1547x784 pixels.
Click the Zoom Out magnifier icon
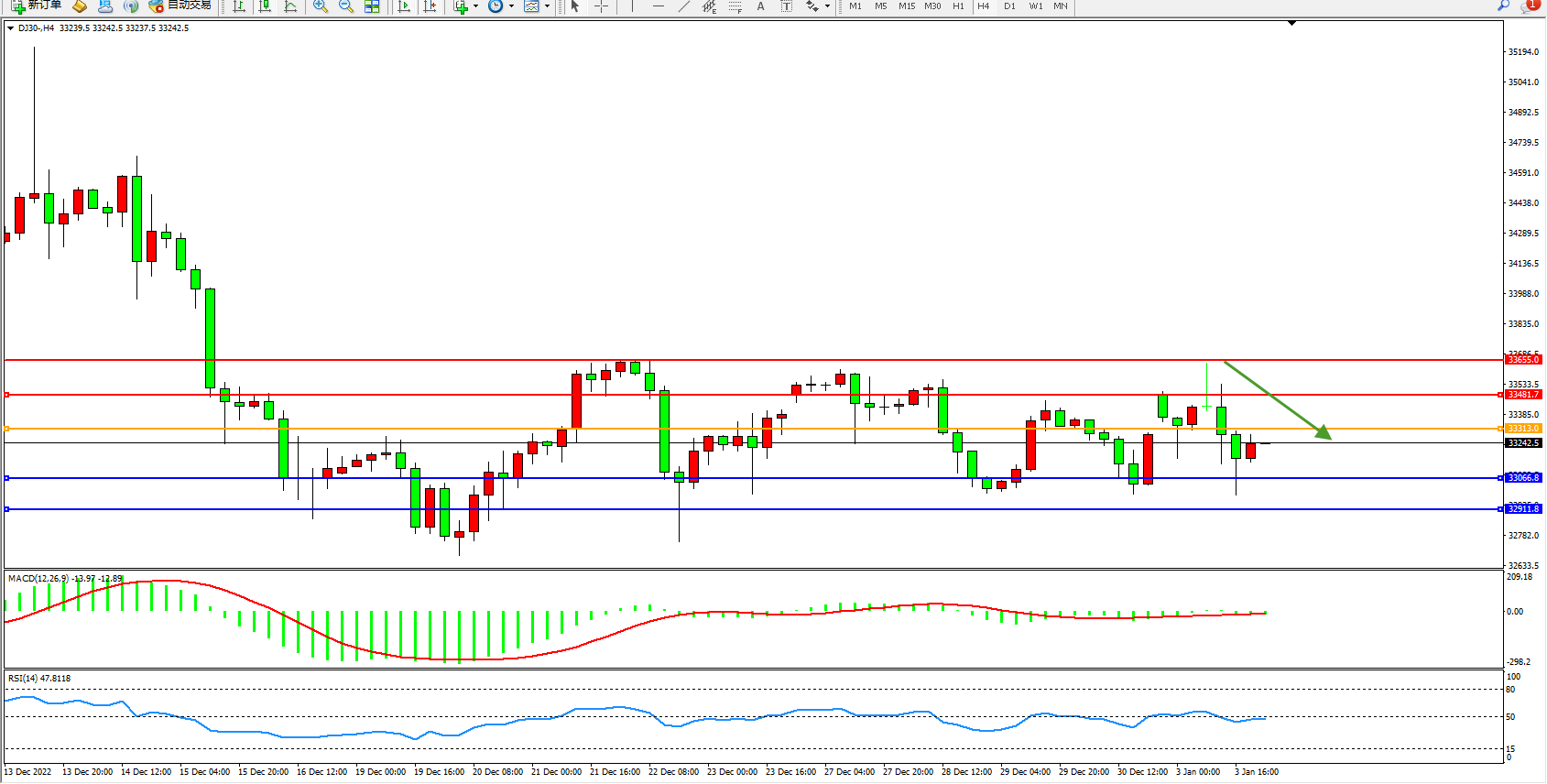tap(345, 6)
